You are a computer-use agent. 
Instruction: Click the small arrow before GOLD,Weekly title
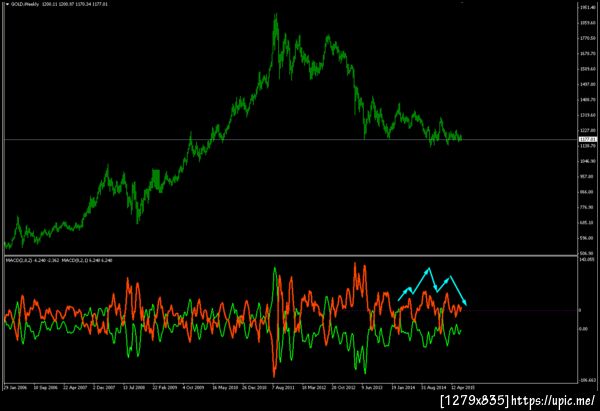pos(7,4)
